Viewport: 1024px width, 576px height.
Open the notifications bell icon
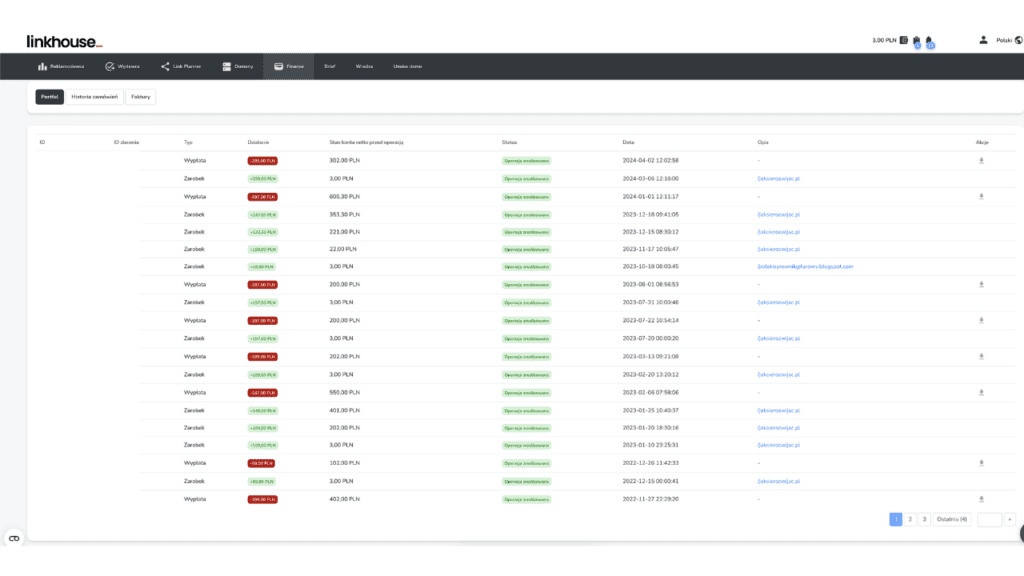[x=929, y=41]
